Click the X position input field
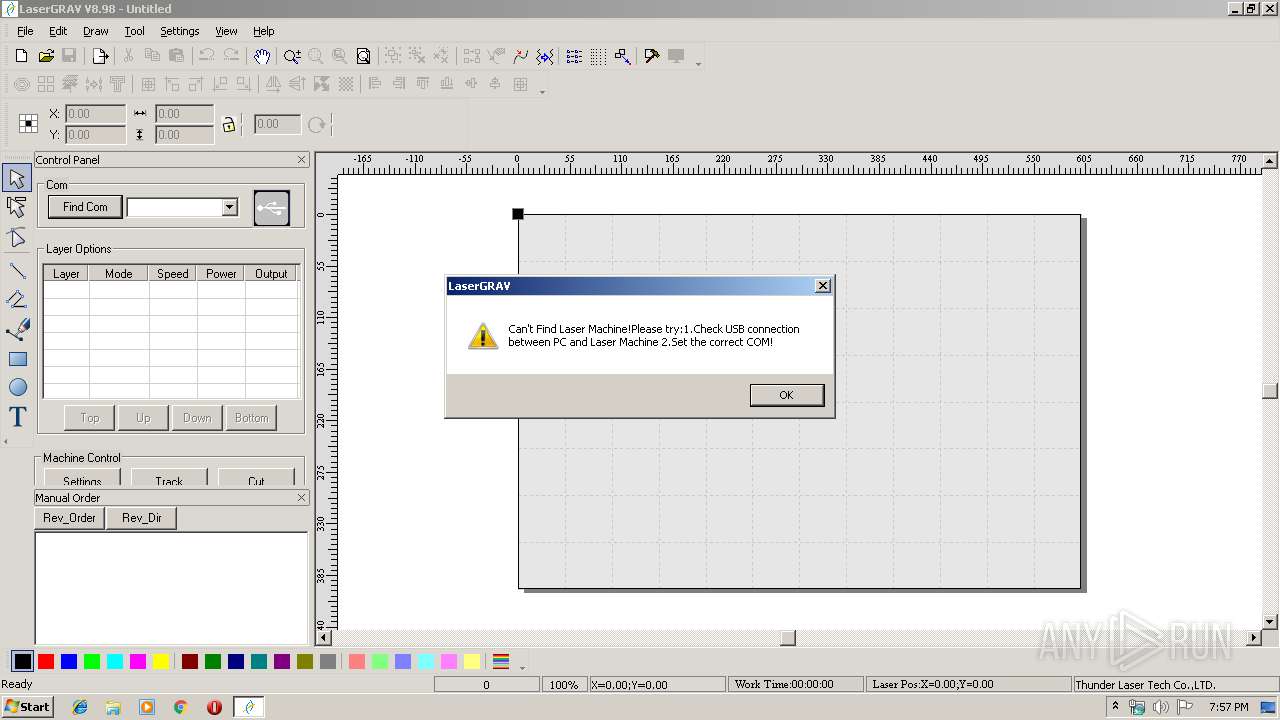 96,114
